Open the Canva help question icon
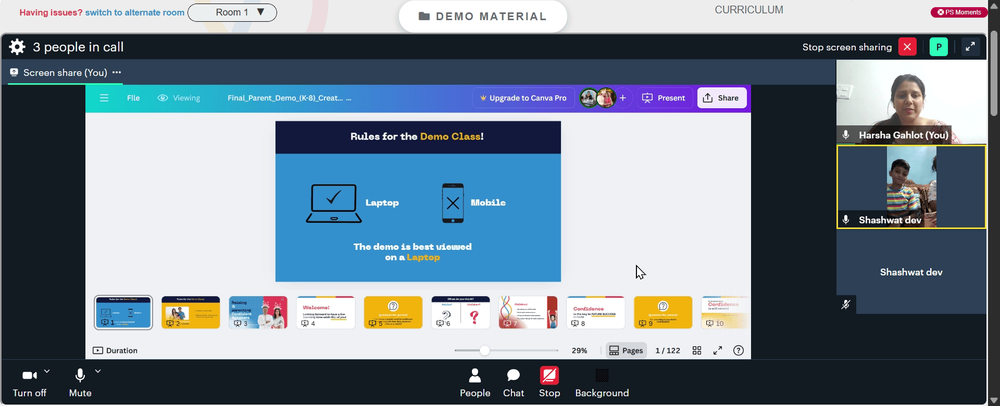Viewport: 1000px width, 406px height. tap(739, 351)
